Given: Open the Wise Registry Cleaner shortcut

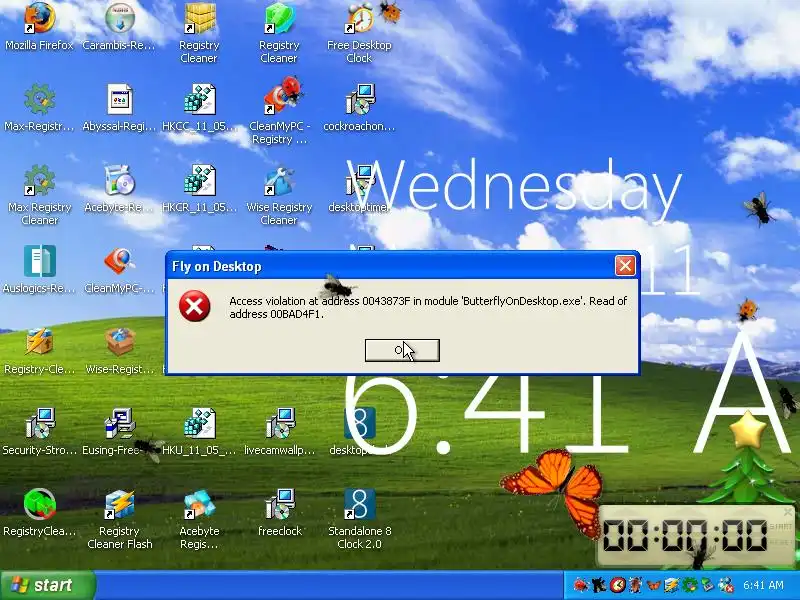Looking at the screenshot, I should tap(279, 195).
